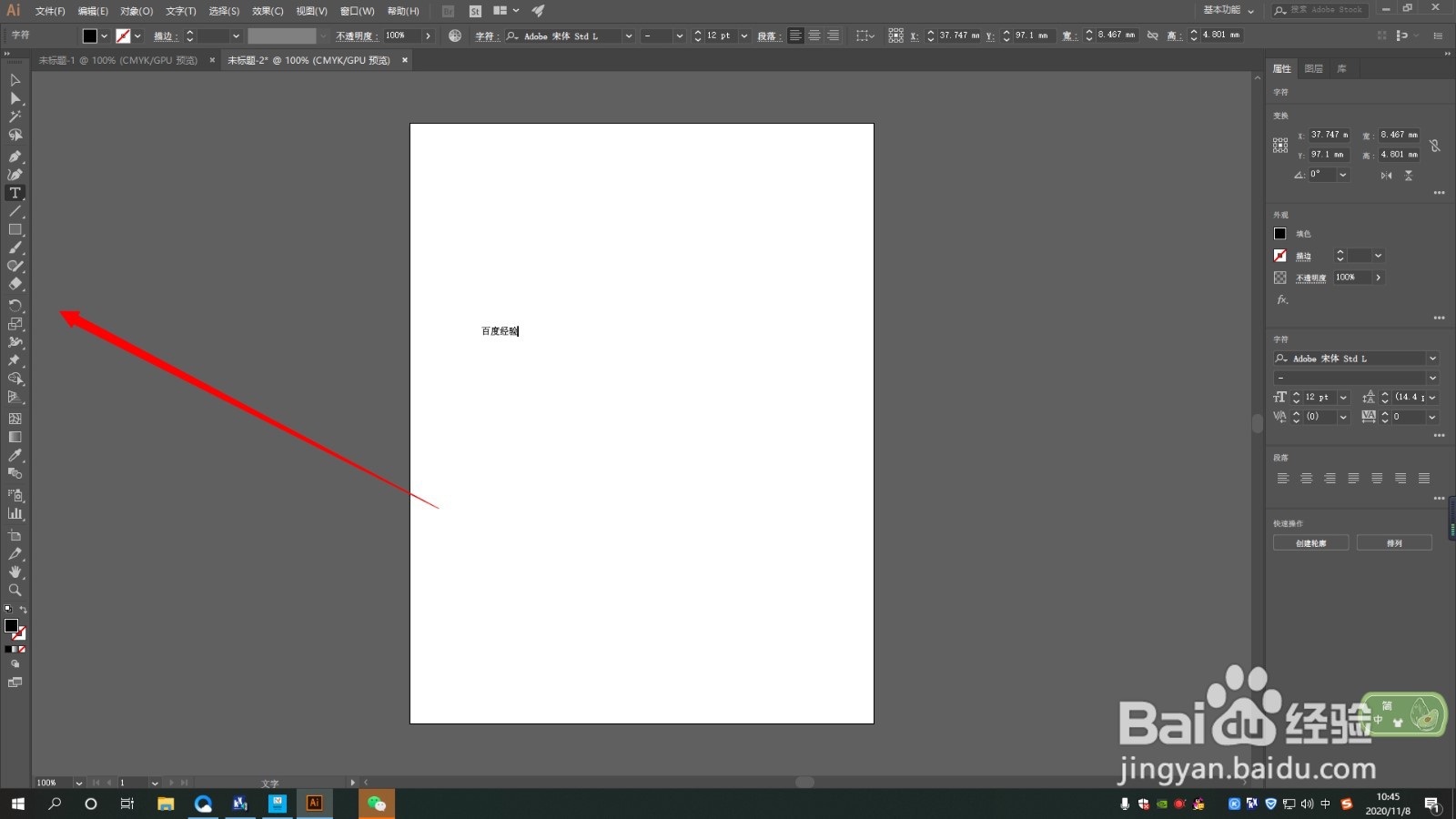This screenshot has height=819, width=1456.
Task: Choose the Eyedropper tool
Action: (x=15, y=455)
